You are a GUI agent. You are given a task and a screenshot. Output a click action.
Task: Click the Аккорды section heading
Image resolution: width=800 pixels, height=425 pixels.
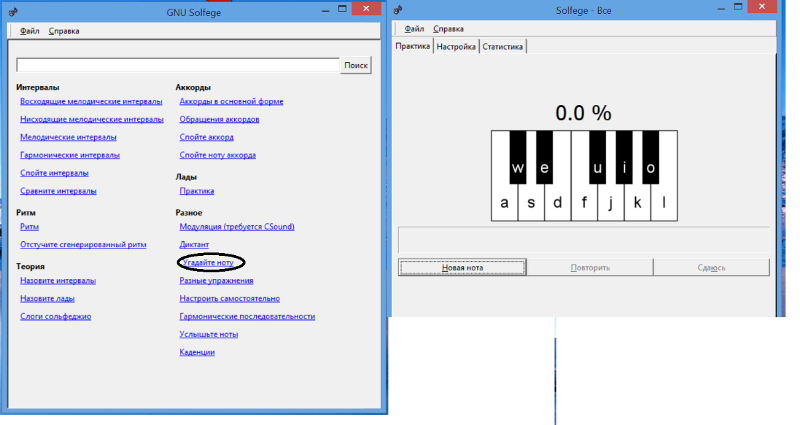click(x=193, y=87)
